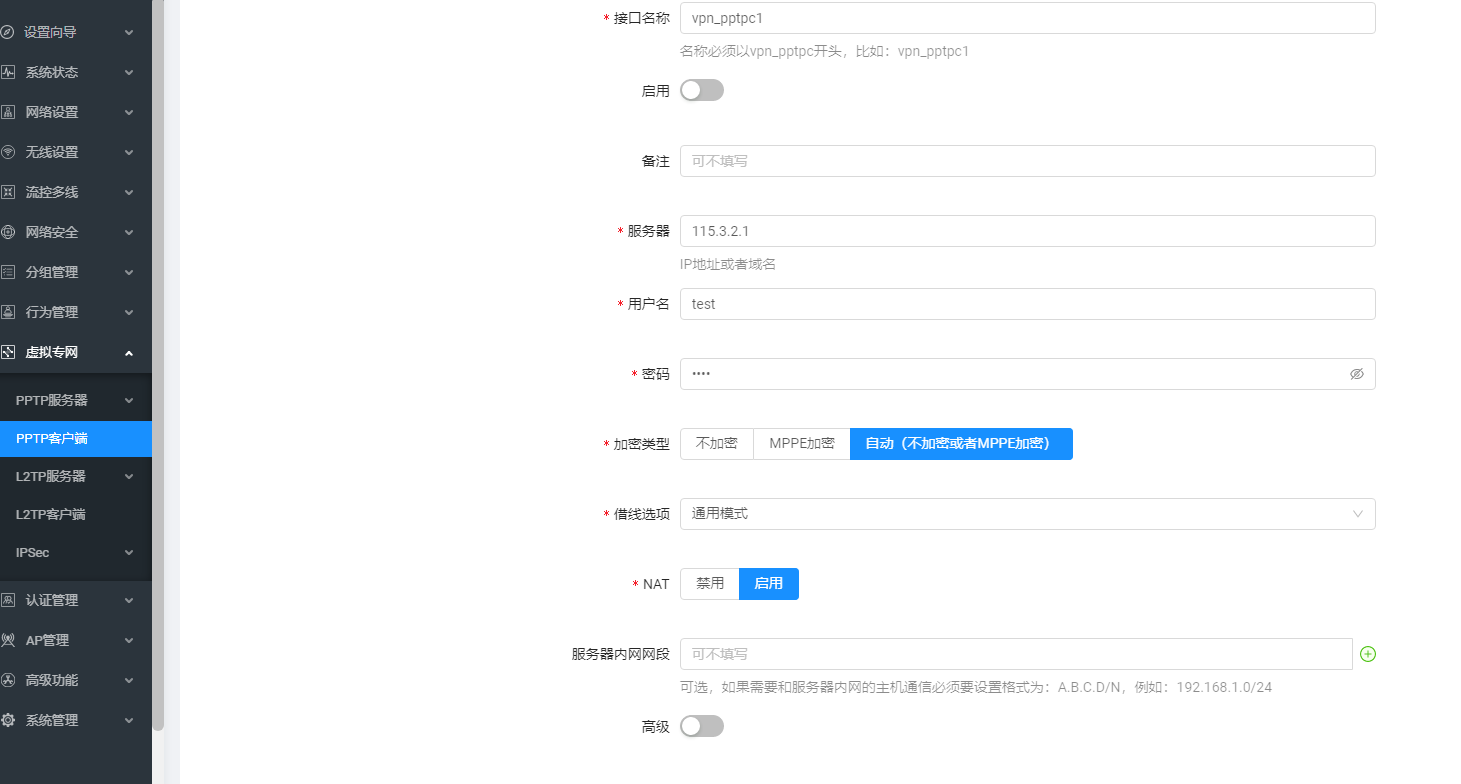This screenshot has width=1461, height=784.
Task: Toggle the 高级 advanced switch
Action: [701, 726]
